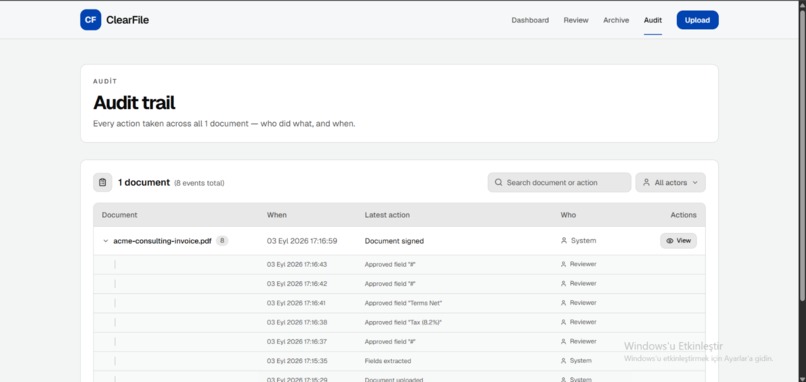This screenshot has width=806, height=382.
Task: Click the magnifier icon in the search box
Action: point(498,183)
